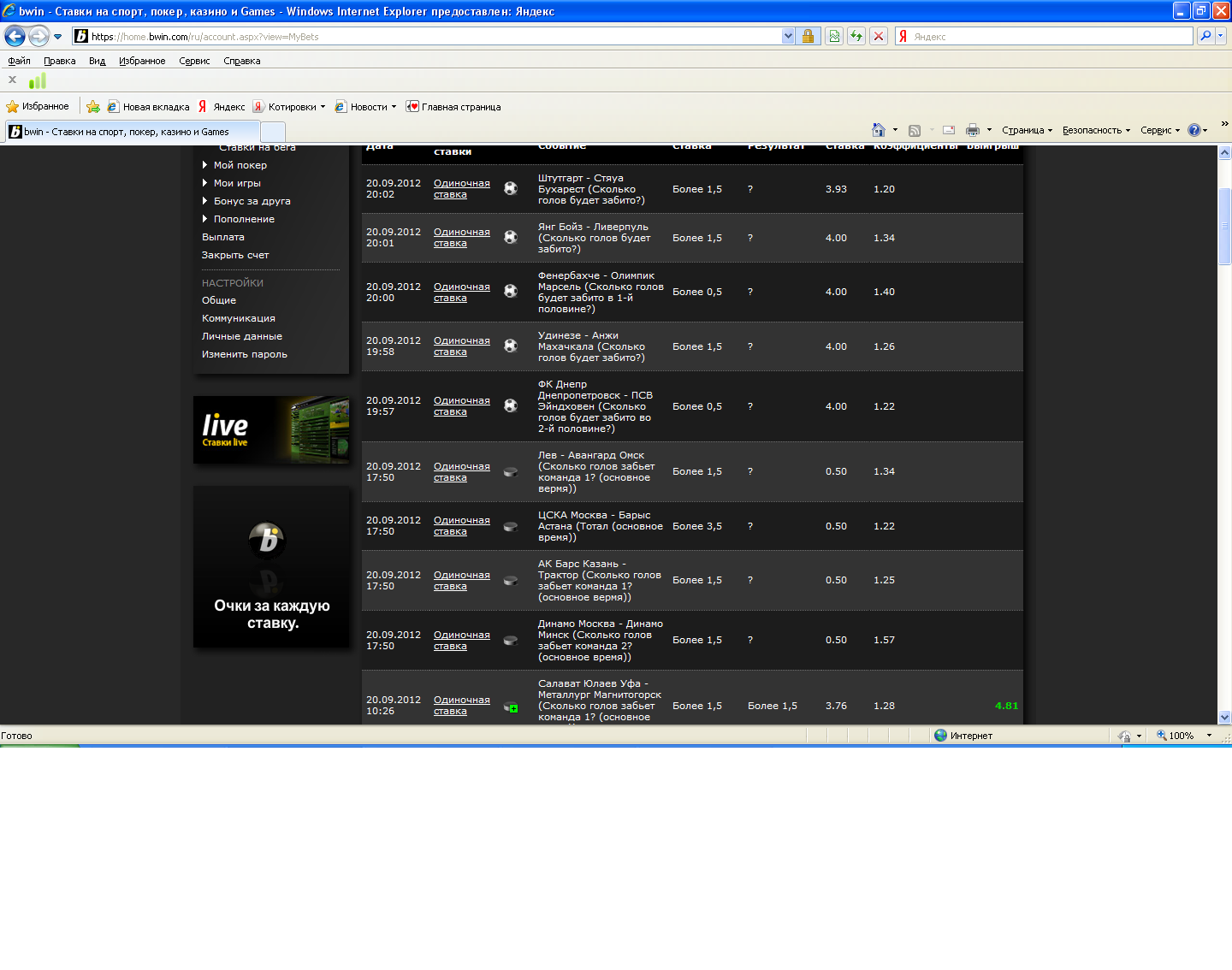Open the Котировки favorites item
1232x970 pixels.
[x=289, y=107]
